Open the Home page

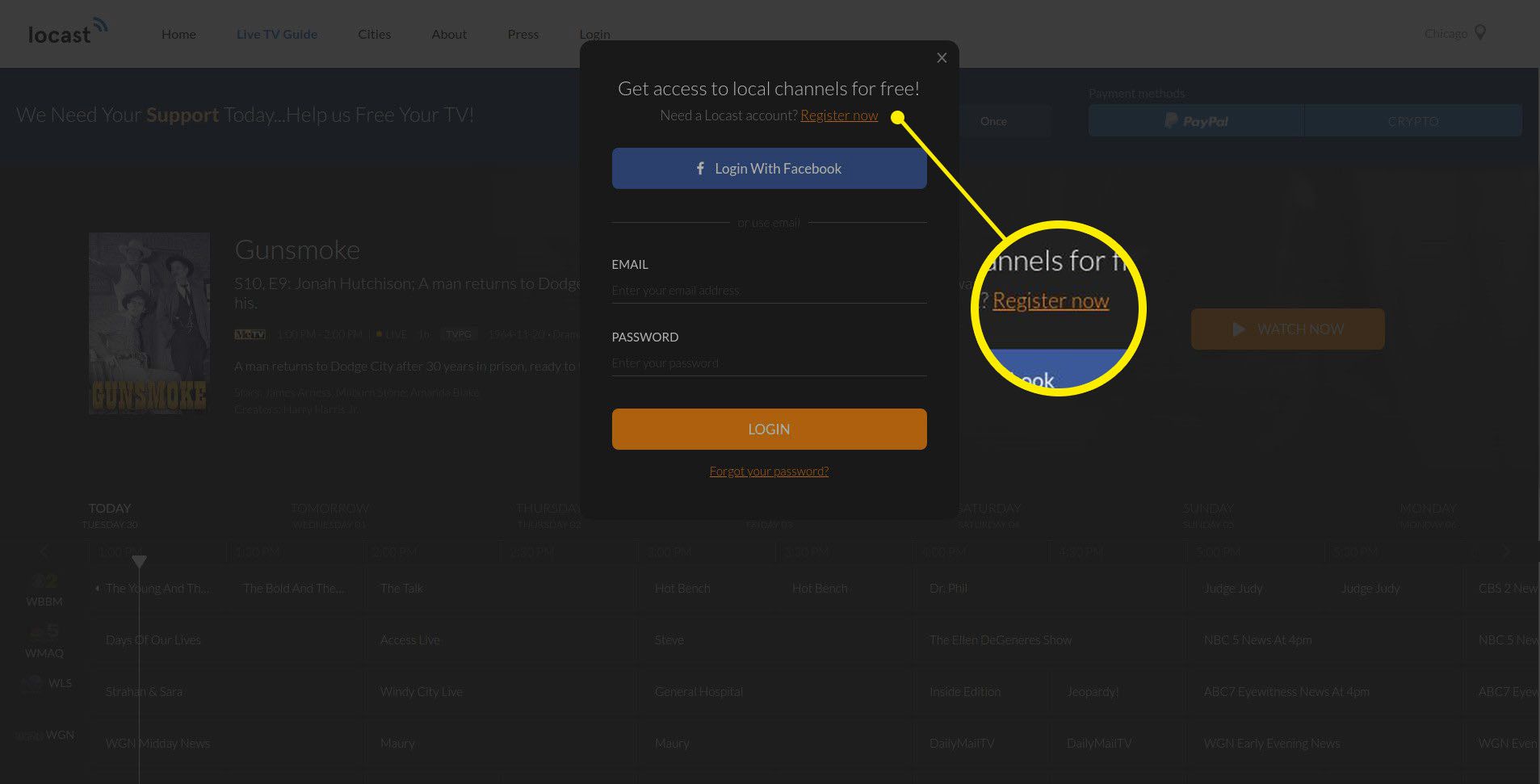[x=178, y=34]
